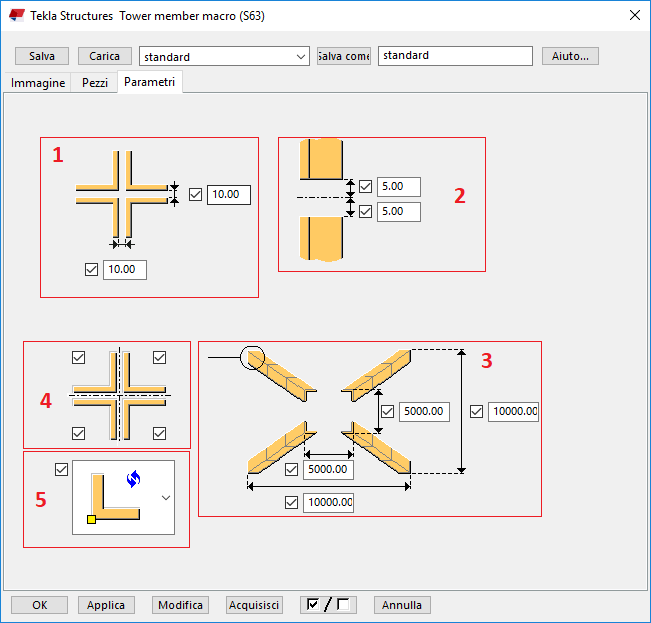Click the four-angle tower member diagram
The height and width of the screenshot is (623, 651).
tap(329, 410)
